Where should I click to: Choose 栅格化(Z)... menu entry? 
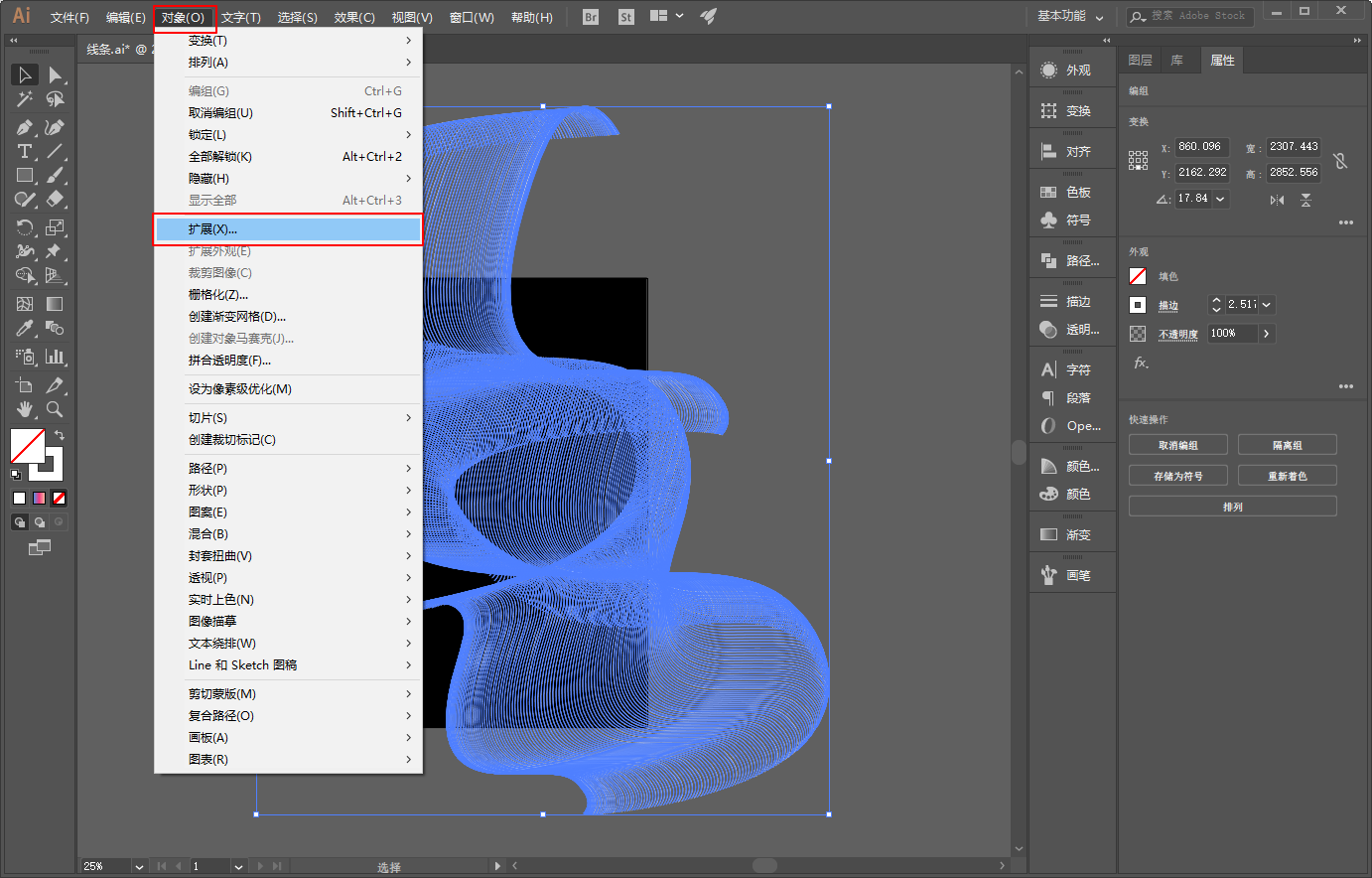[289, 295]
